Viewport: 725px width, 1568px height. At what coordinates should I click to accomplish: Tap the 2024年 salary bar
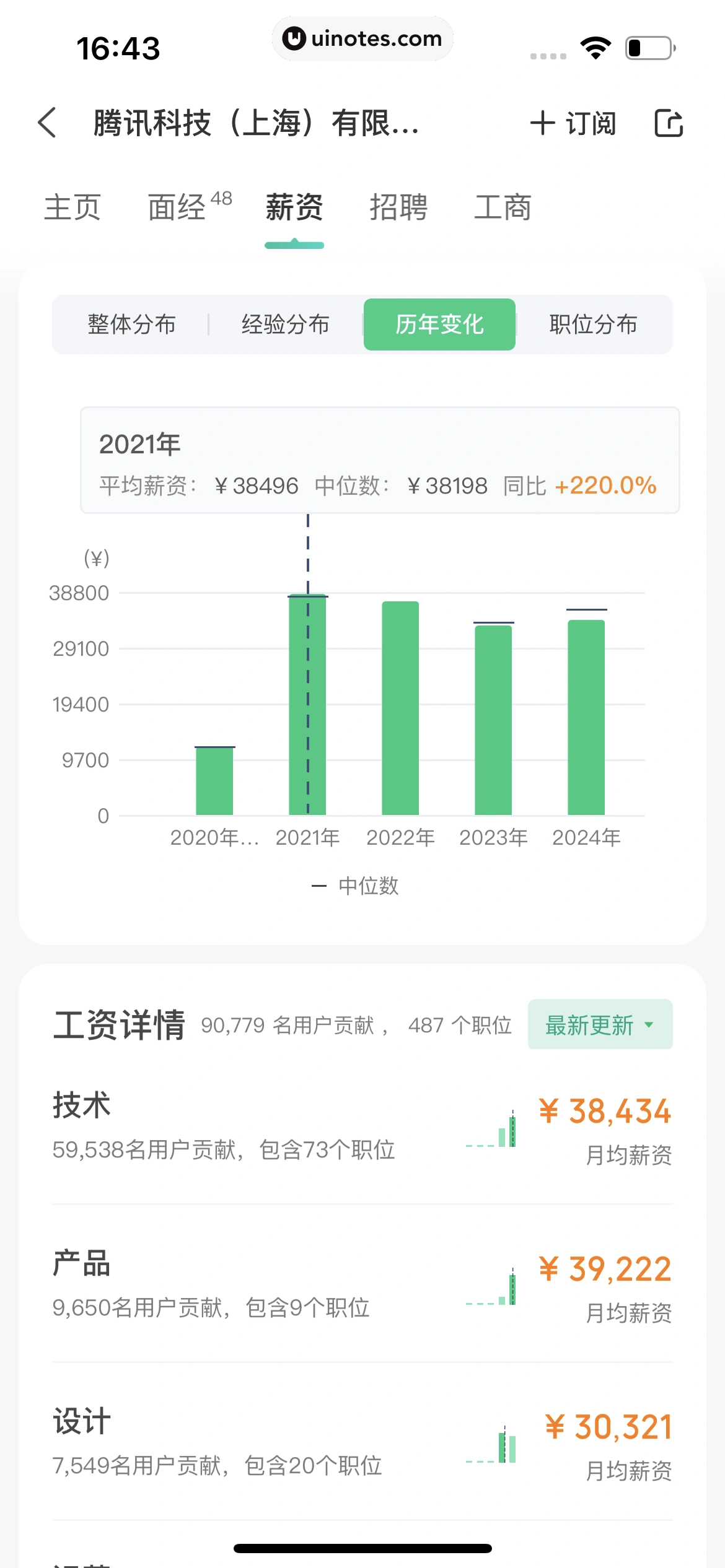click(586, 717)
